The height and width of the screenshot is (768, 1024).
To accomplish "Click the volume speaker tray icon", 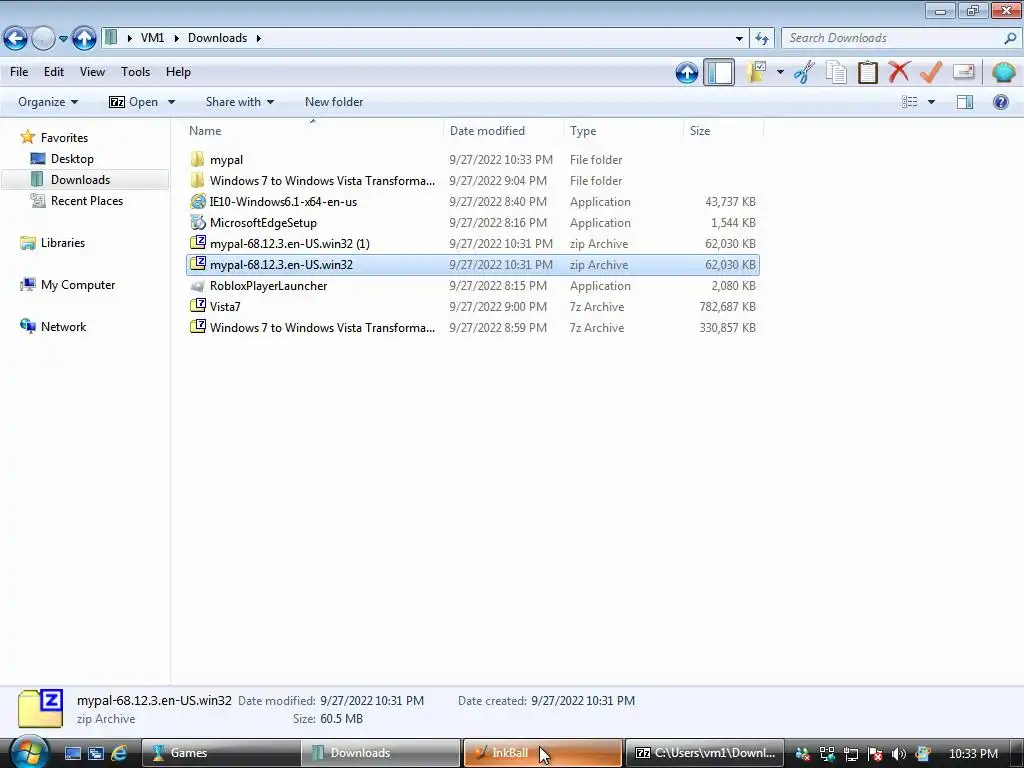I will coord(899,754).
